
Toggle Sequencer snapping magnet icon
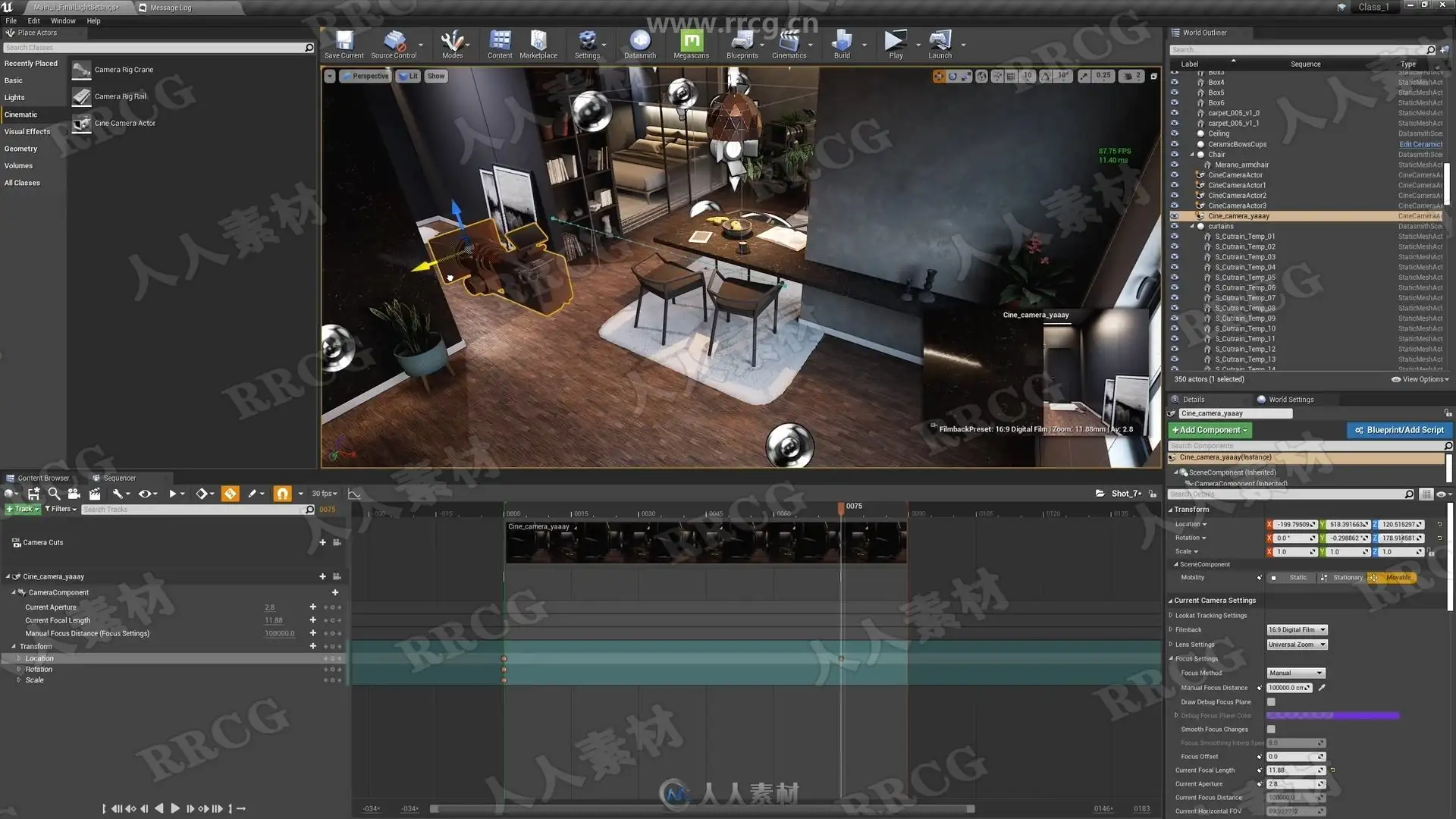point(282,494)
